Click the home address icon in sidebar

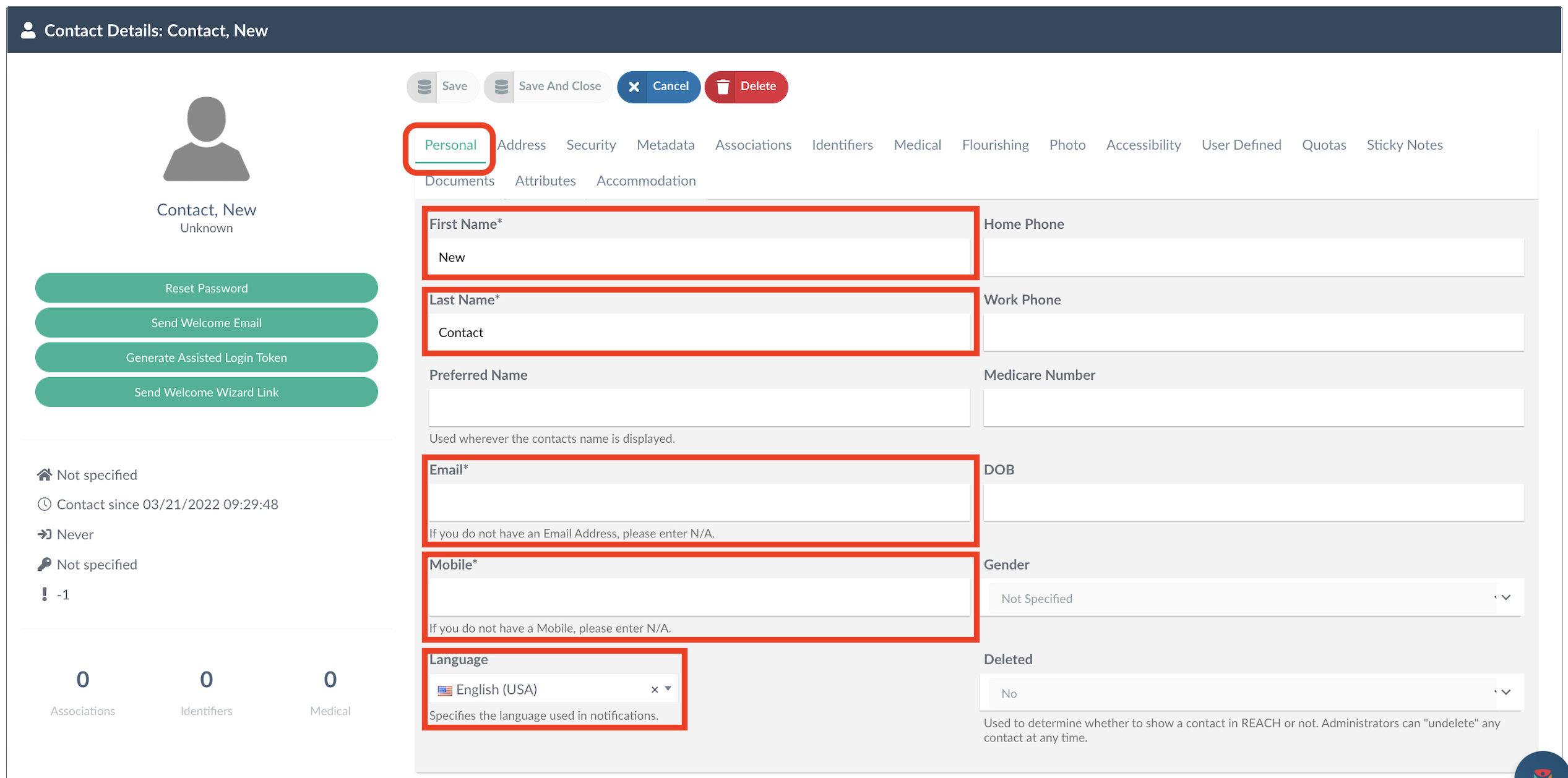tap(44, 475)
